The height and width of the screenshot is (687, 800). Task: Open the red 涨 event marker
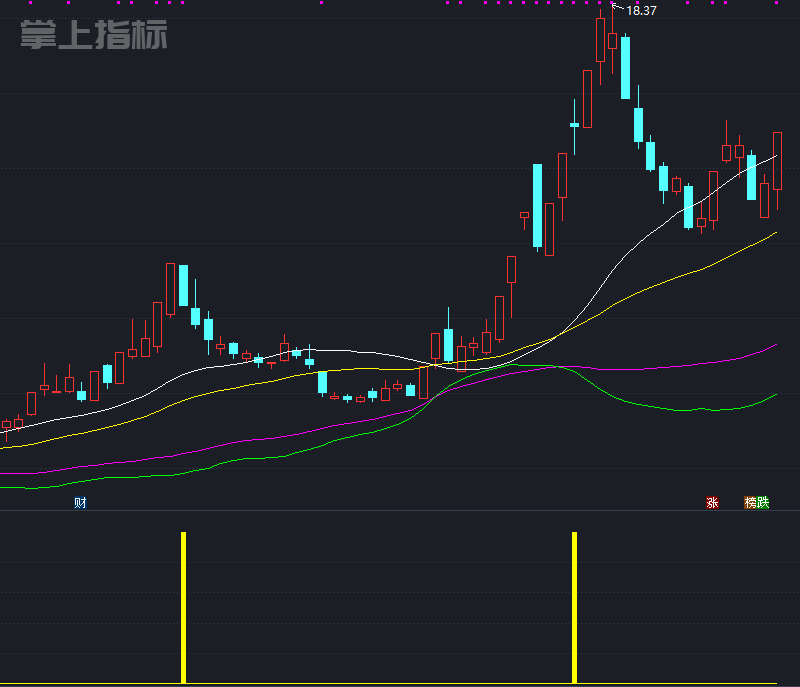click(712, 503)
